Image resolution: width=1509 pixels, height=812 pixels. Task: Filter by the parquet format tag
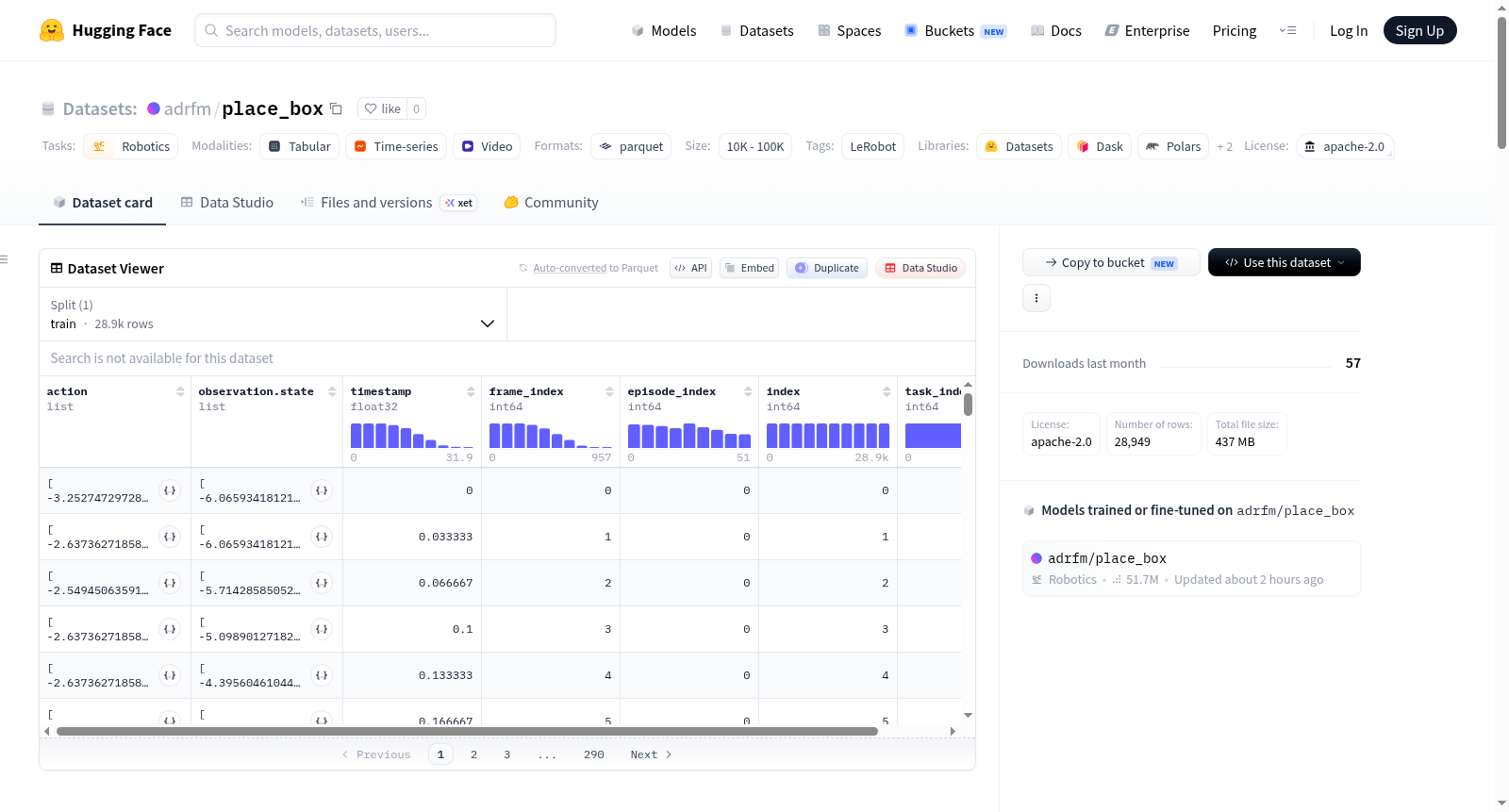pos(631,146)
